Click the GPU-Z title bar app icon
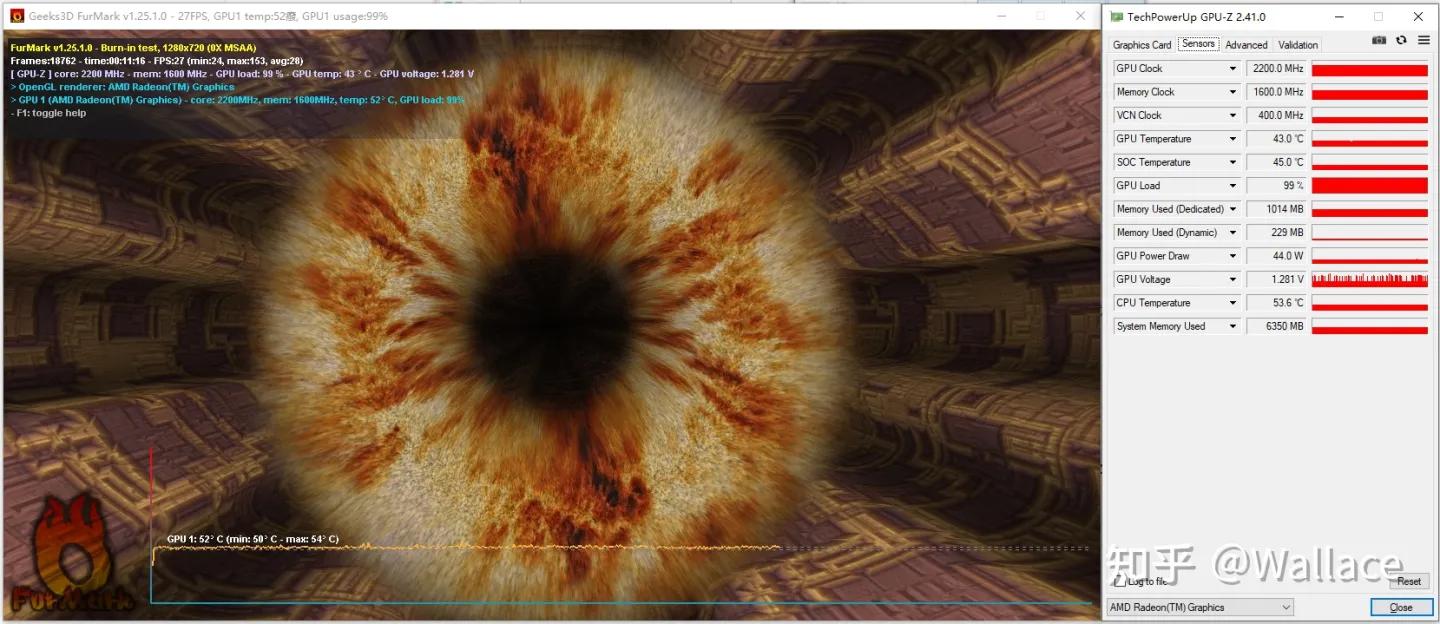Viewport: 1440px width, 624px height. click(1116, 17)
